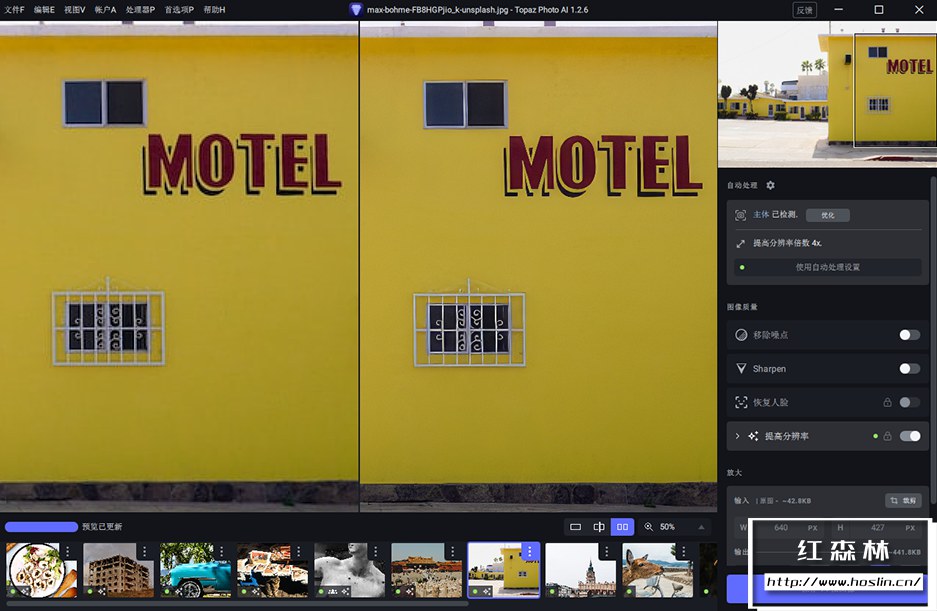Open the 自动处理 settings gear
This screenshot has width=937, height=611.
click(770, 186)
